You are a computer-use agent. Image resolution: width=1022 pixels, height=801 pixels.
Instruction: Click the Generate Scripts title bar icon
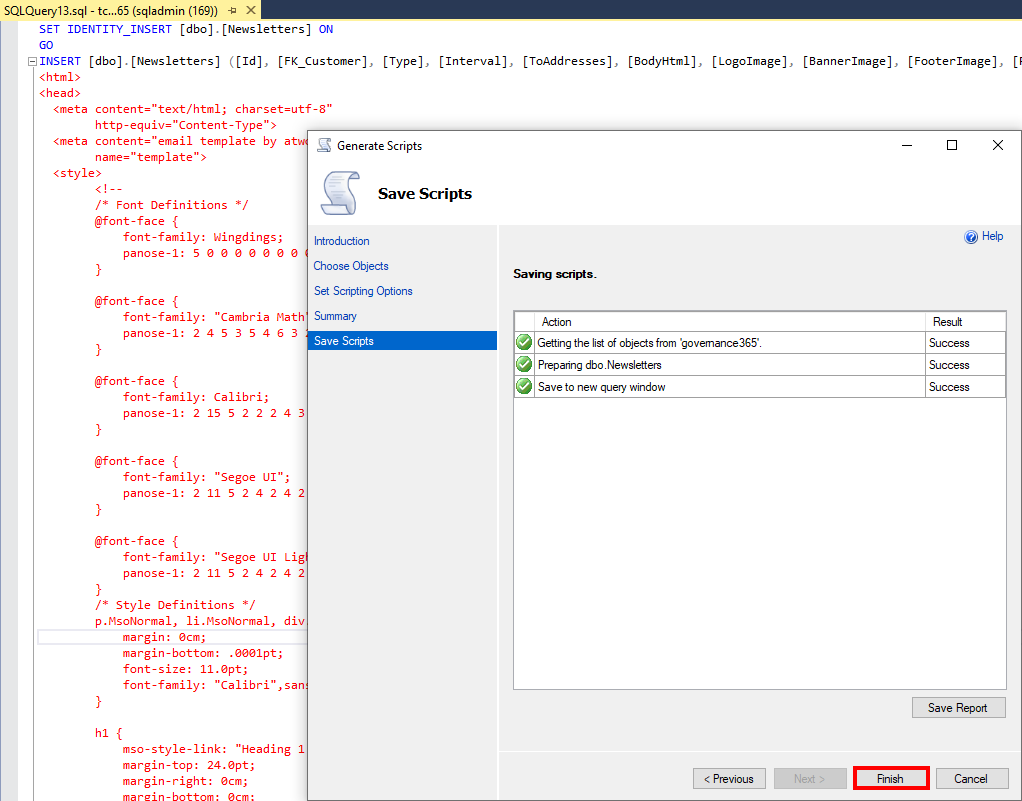click(324, 145)
